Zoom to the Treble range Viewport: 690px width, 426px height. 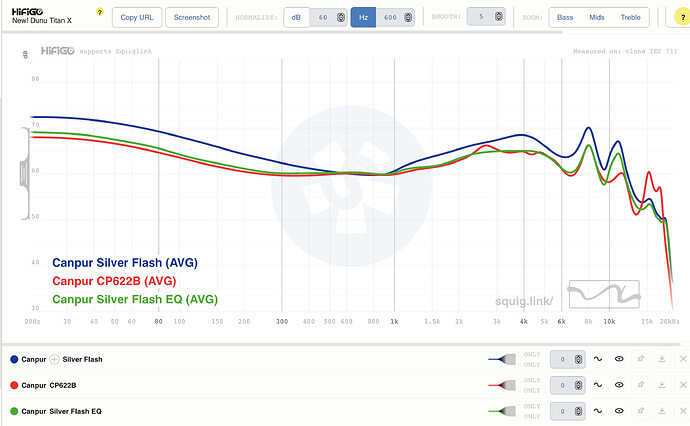click(631, 17)
